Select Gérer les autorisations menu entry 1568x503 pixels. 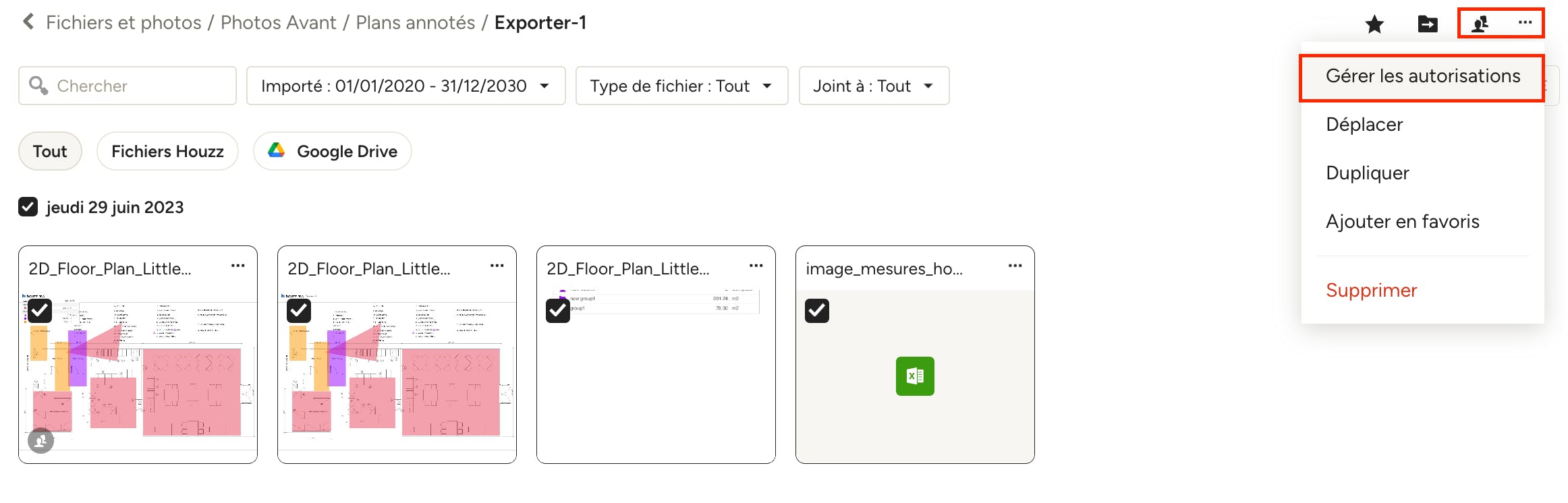pos(1422,76)
